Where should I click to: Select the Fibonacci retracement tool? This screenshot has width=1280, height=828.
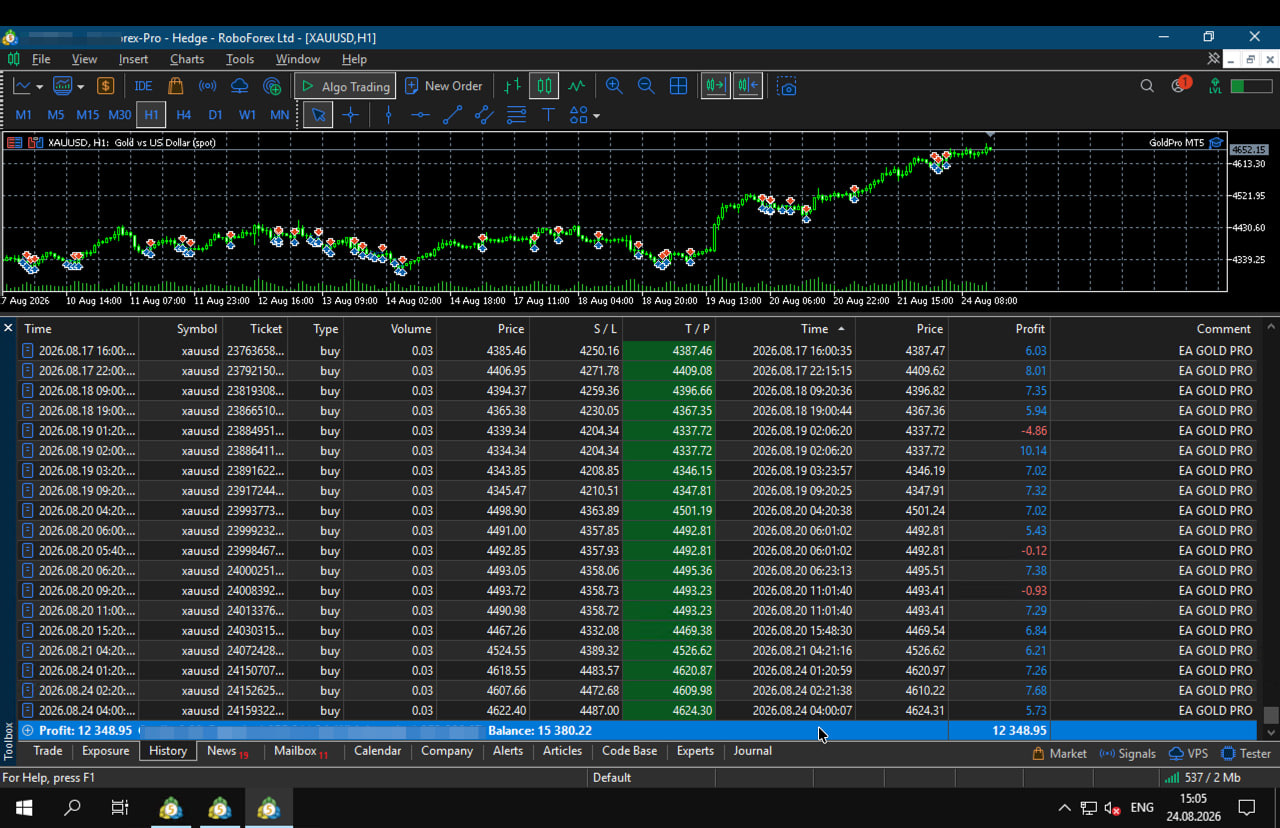516,115
